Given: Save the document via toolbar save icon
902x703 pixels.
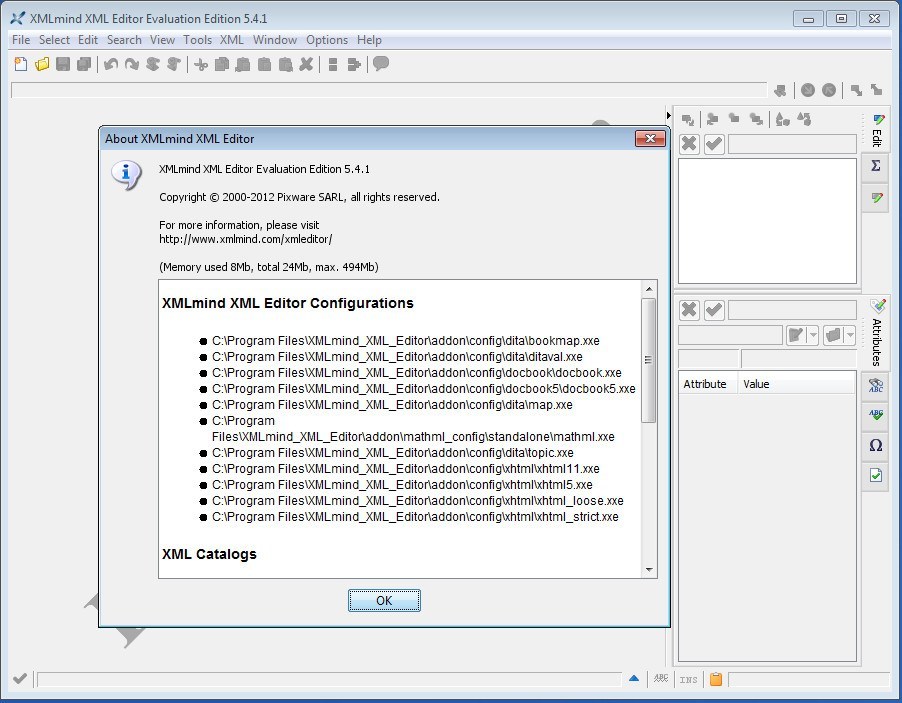Looking at the screenshot, I should 63,64.
